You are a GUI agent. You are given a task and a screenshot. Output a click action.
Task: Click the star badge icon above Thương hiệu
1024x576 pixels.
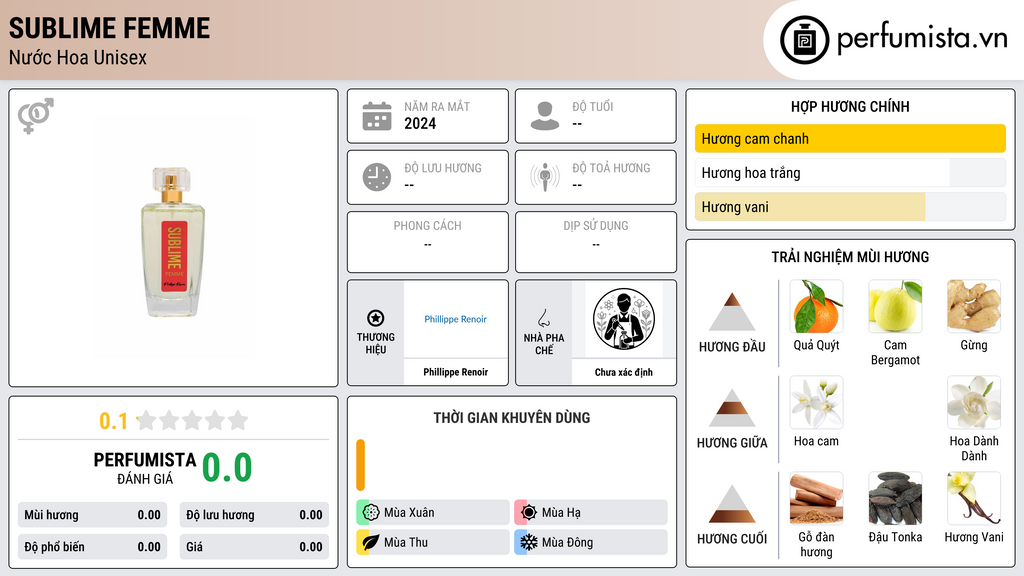click(x=376, y=318)
